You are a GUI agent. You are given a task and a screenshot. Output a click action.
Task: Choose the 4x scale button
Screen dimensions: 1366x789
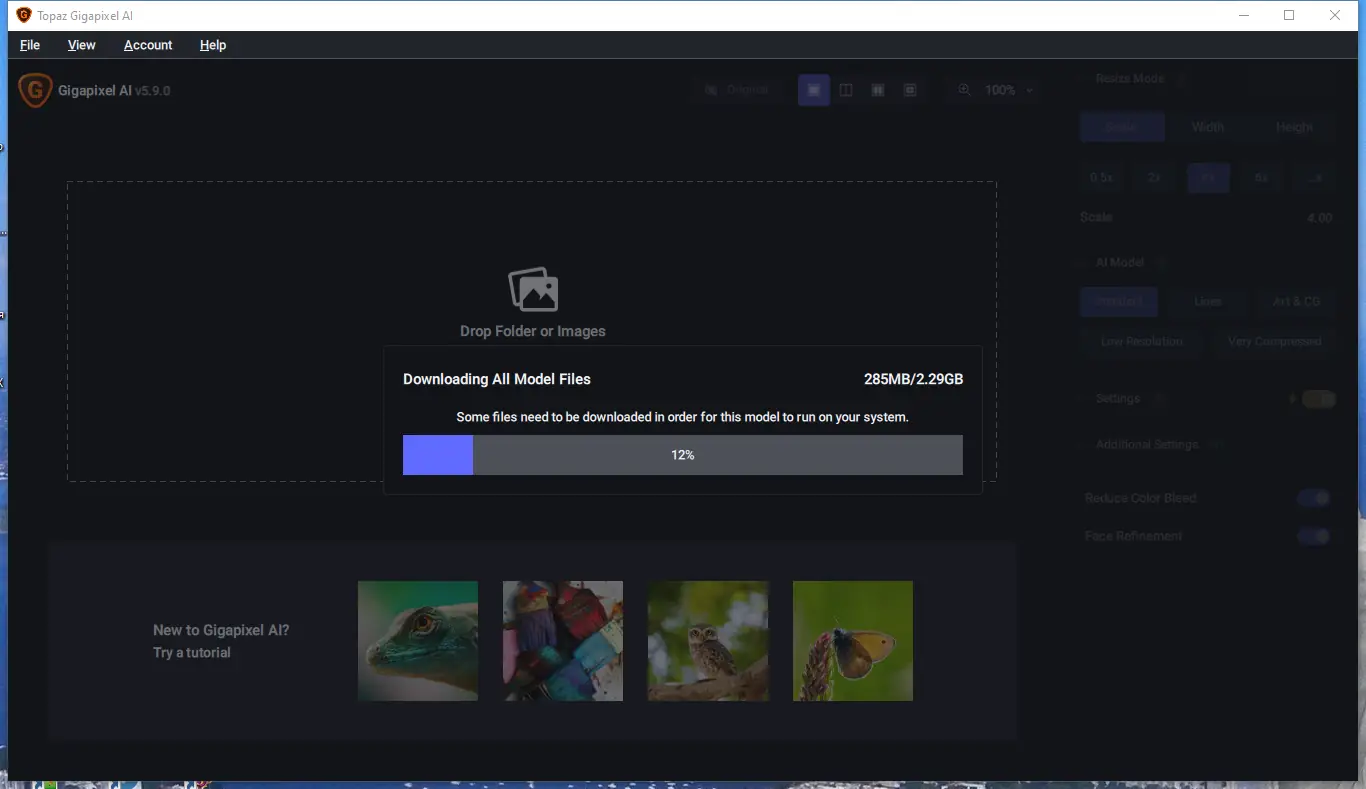pos(1208,177)
